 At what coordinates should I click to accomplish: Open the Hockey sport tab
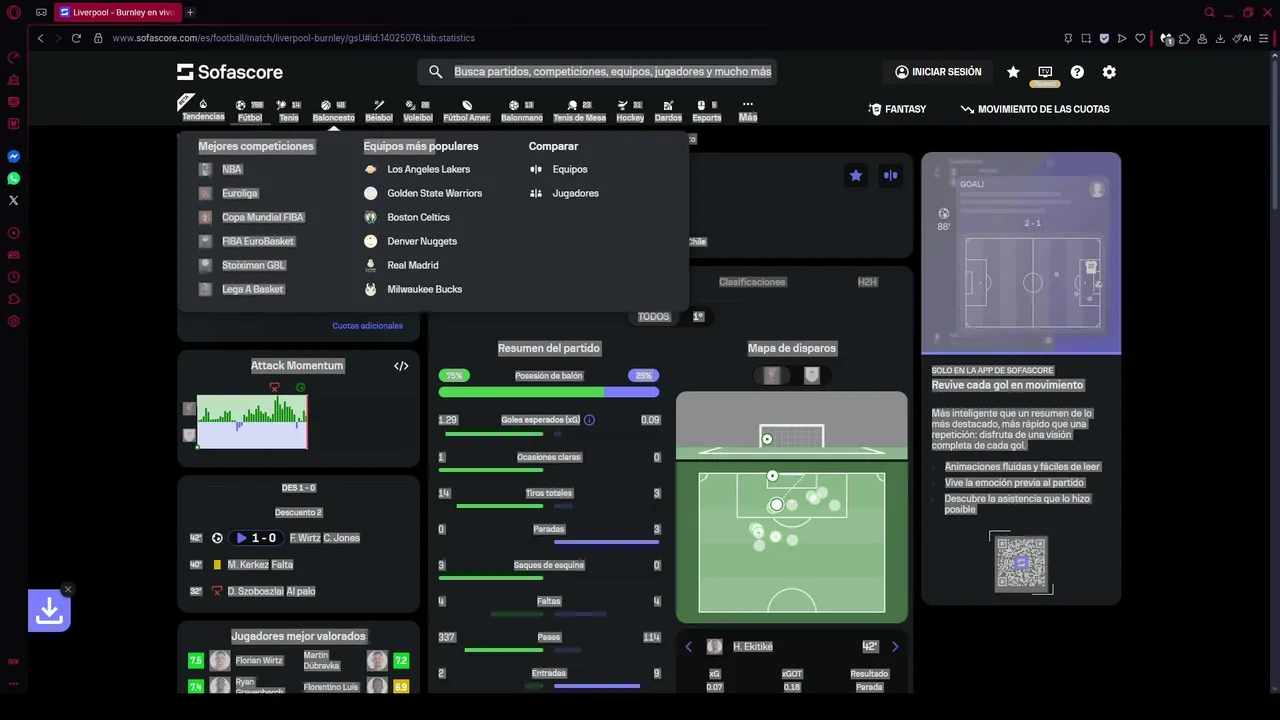[630, 111]
